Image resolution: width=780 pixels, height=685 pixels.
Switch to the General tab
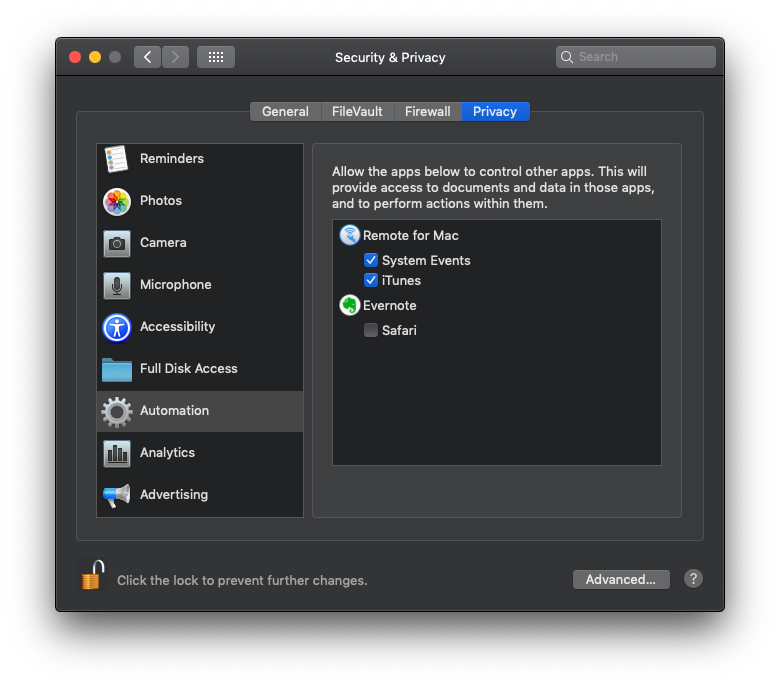click(285, 112)
